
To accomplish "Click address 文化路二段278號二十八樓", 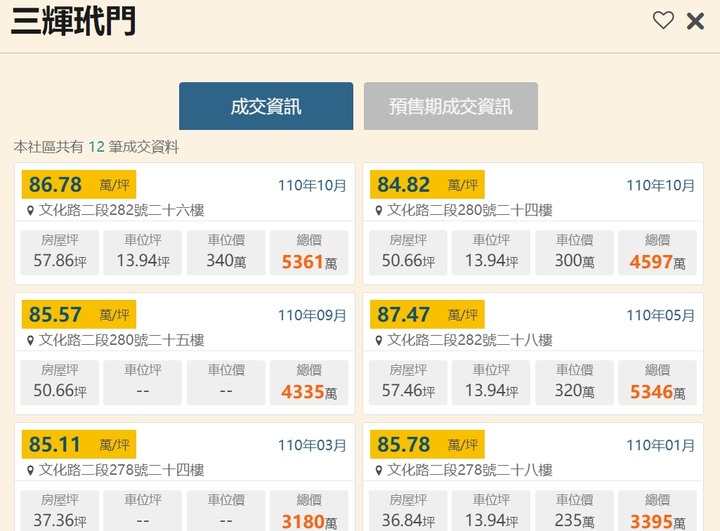I will tap(470, 470).
